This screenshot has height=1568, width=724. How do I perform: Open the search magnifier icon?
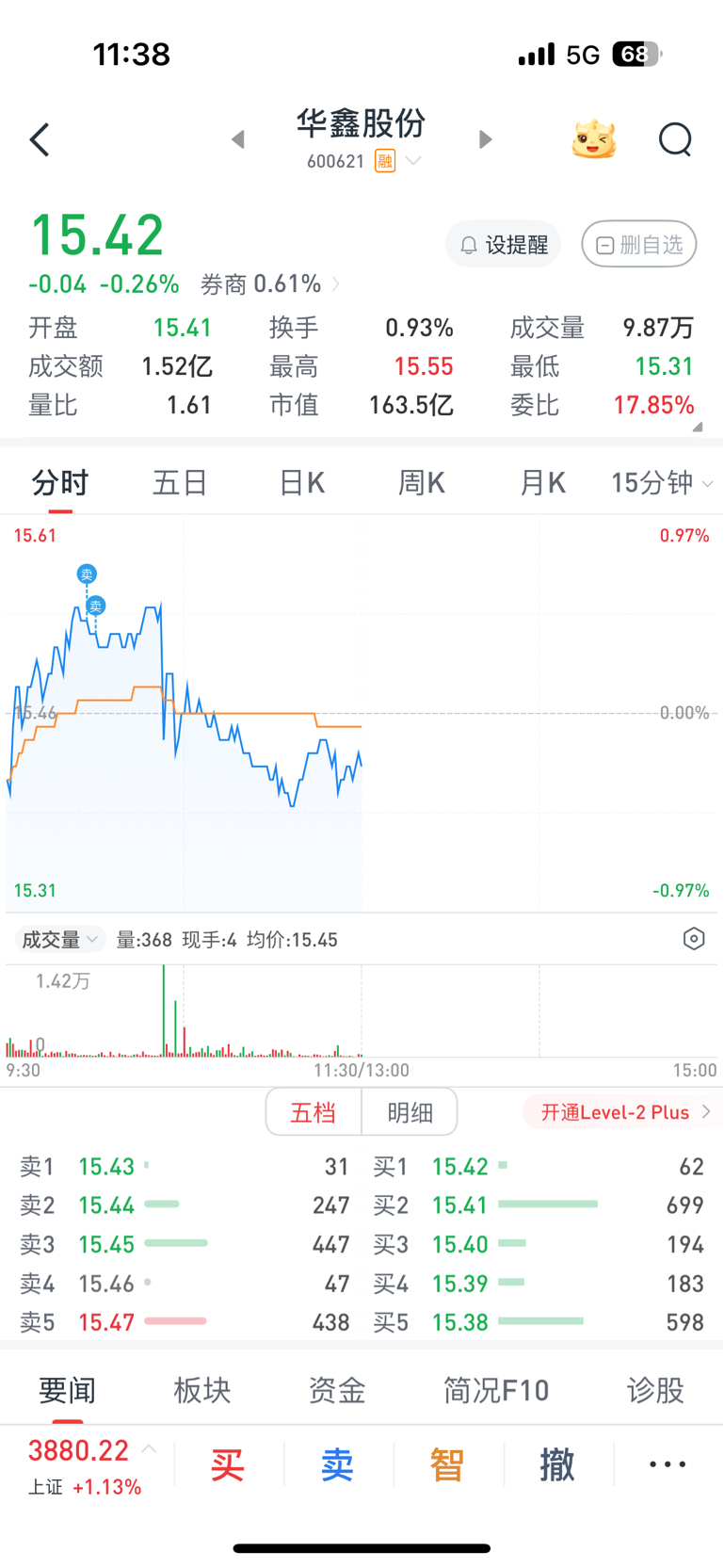675,140
